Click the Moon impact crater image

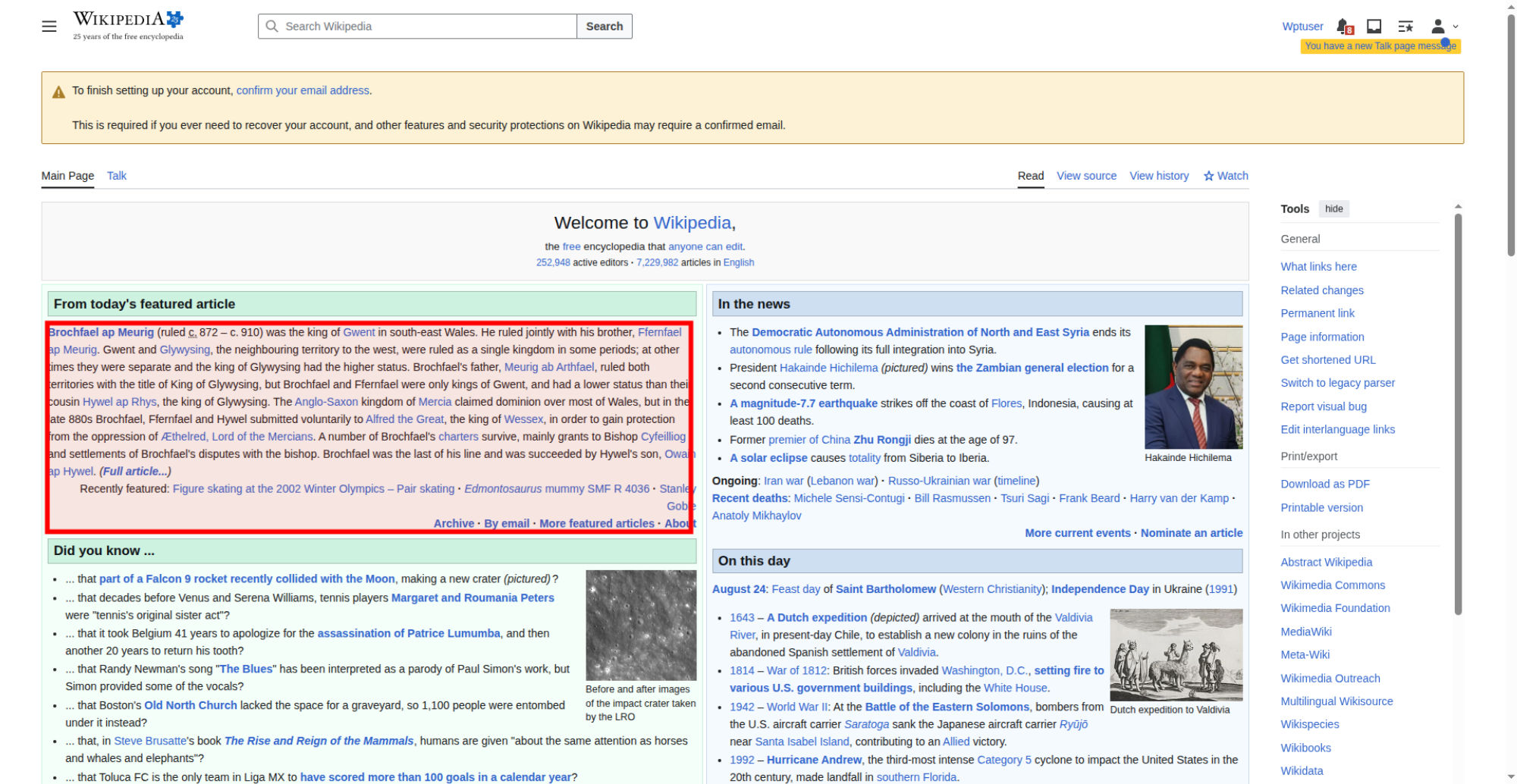pyautogui.click(x=641, y=625)
